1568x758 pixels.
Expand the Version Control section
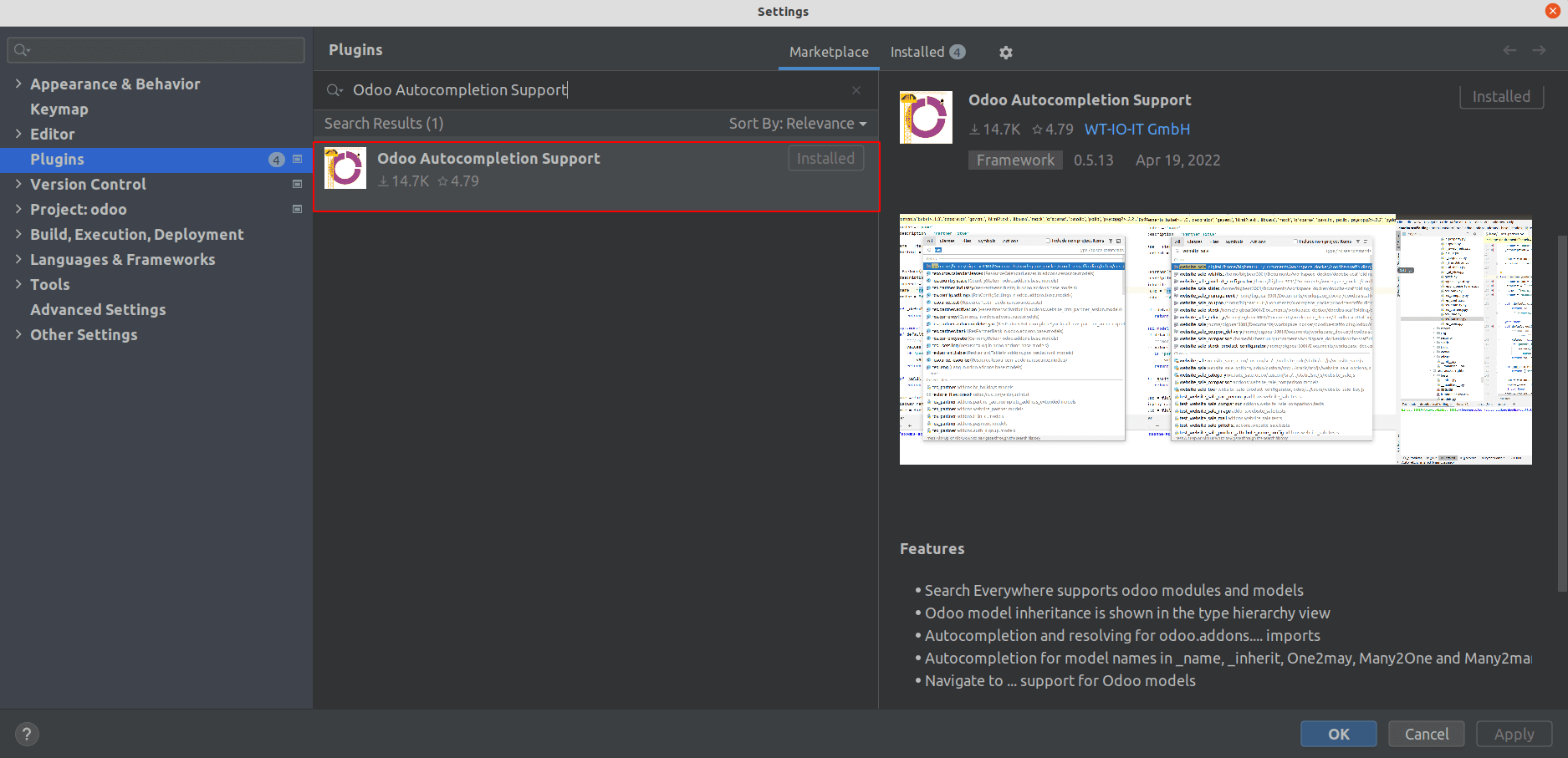coord(18,184)
